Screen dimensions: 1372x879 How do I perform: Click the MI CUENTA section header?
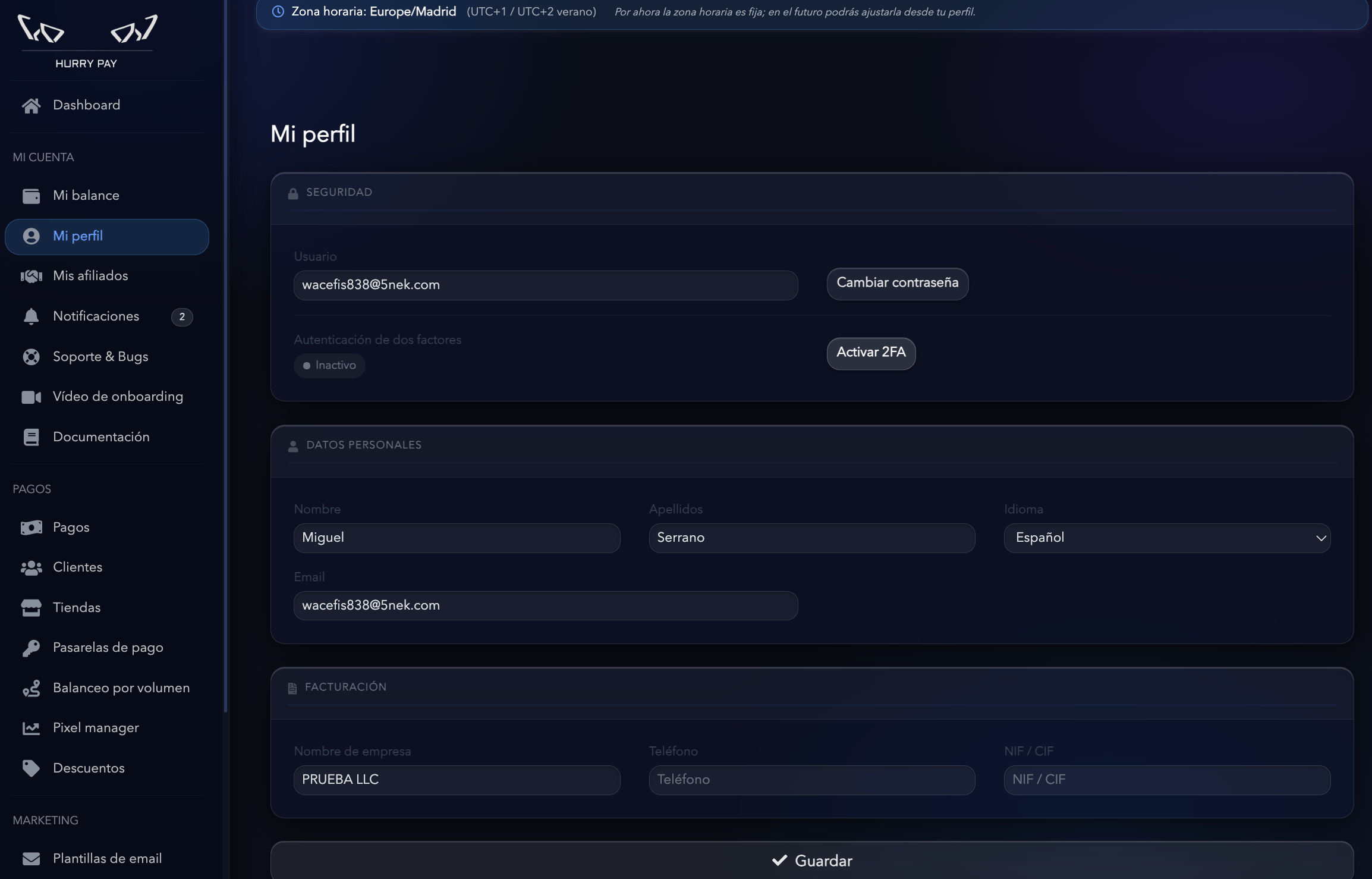(x=43, y=158)
